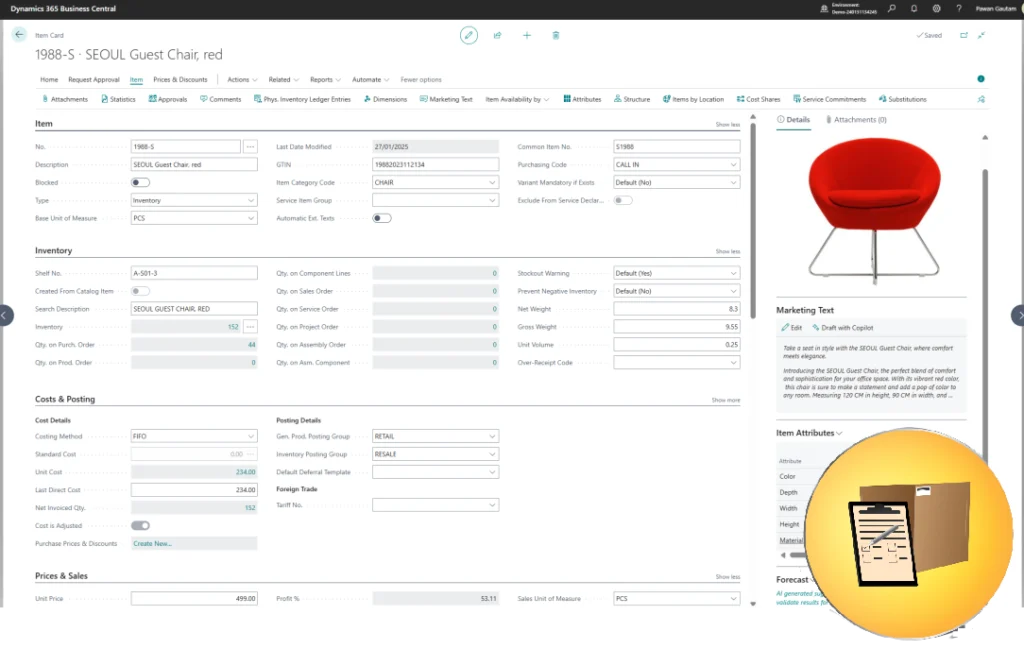Open the Reports menu

click(325, 80)
